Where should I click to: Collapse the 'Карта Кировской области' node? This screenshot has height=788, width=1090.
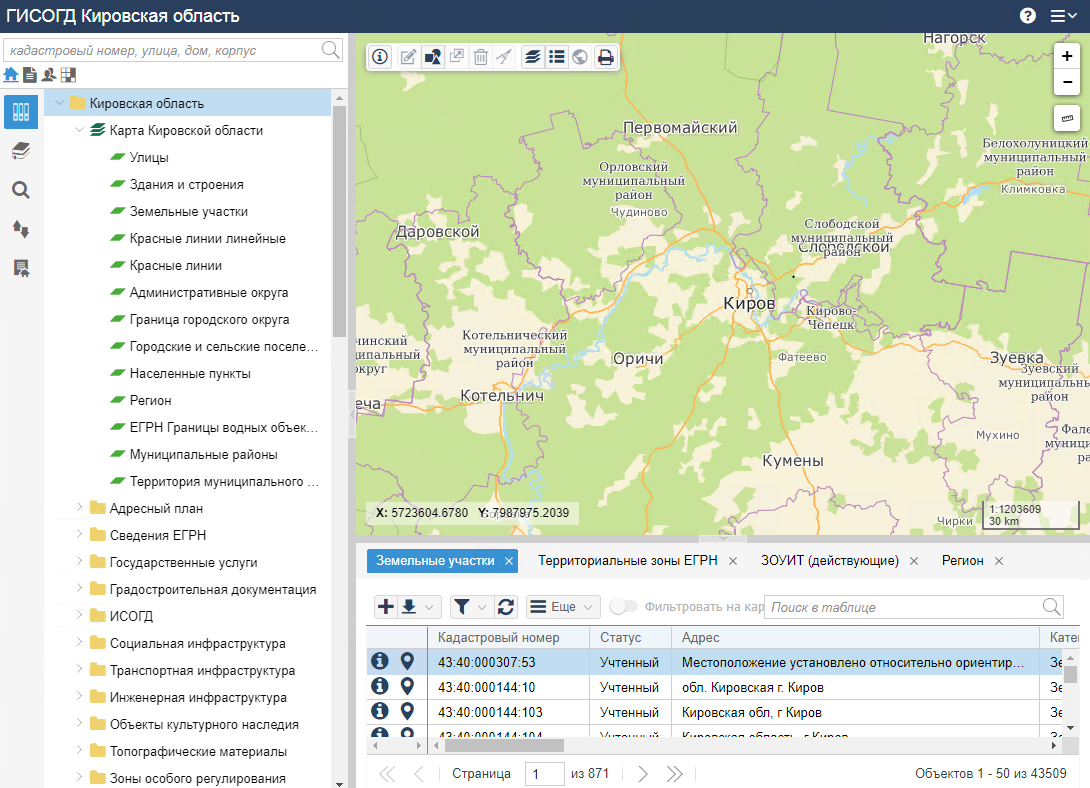click(79, 130)
